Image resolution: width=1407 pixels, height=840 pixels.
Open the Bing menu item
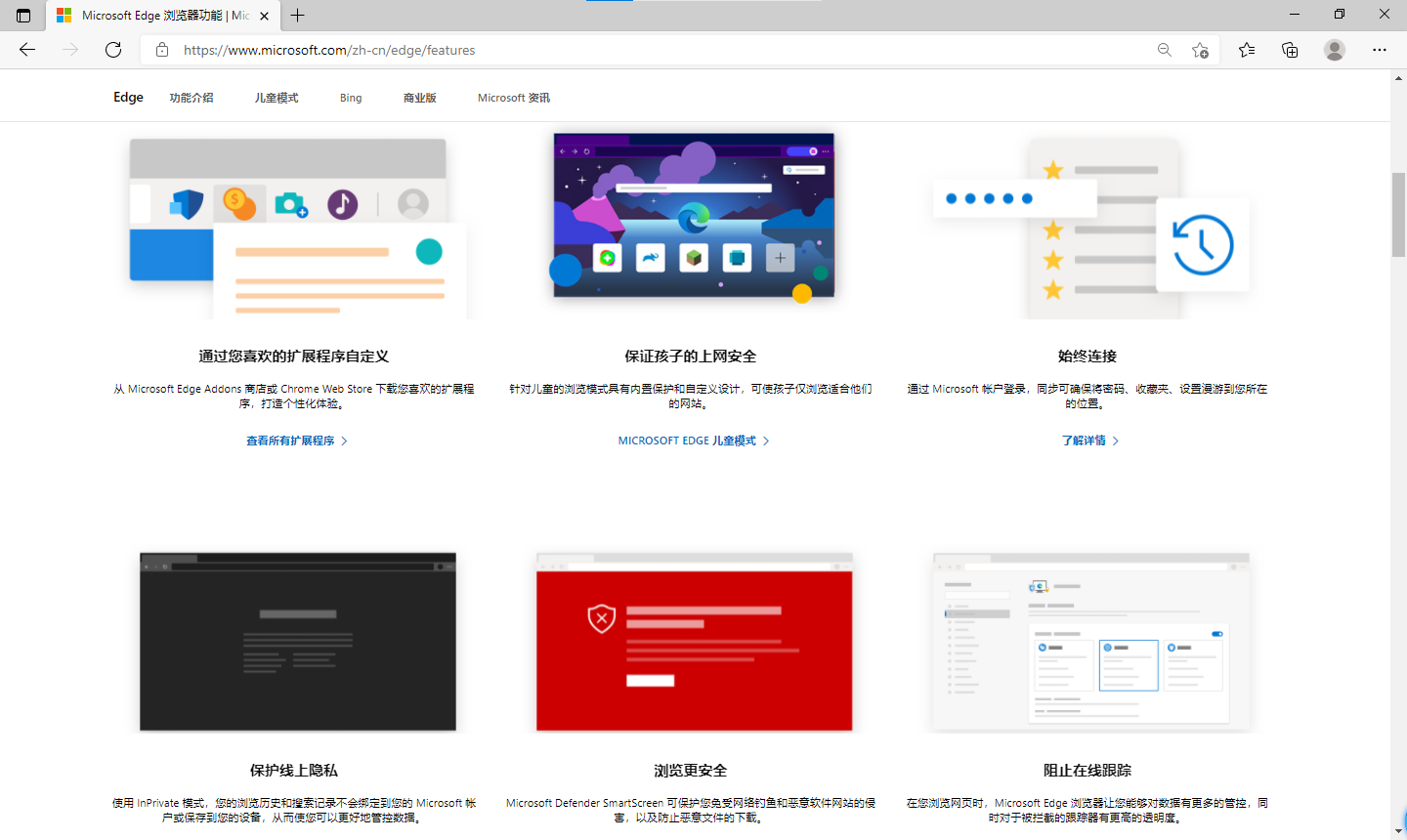coord(351,98)
